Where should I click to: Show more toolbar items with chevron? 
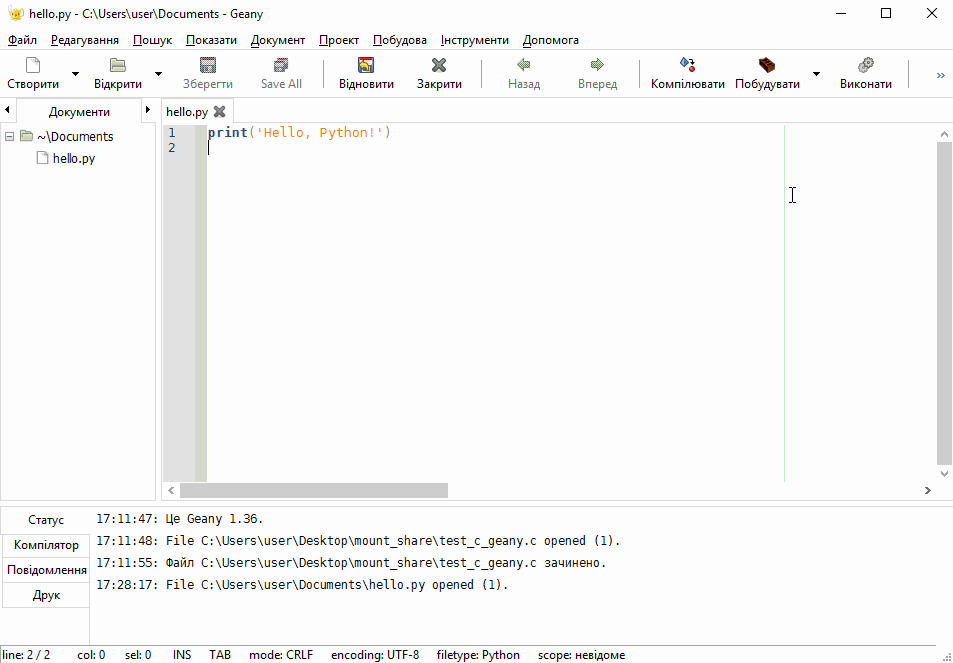(x=940, y=75)
